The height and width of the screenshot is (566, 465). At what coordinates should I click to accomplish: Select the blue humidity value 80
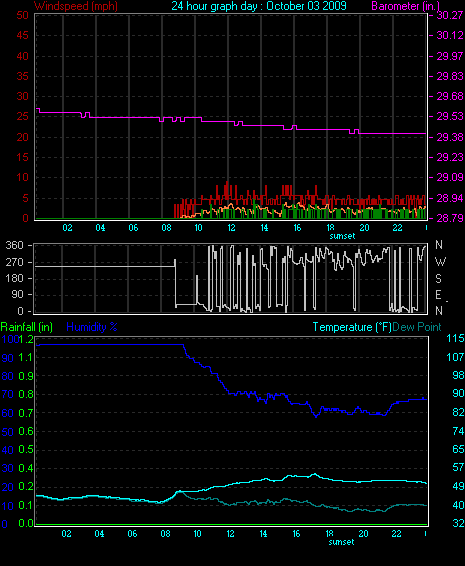click(8, 376)
